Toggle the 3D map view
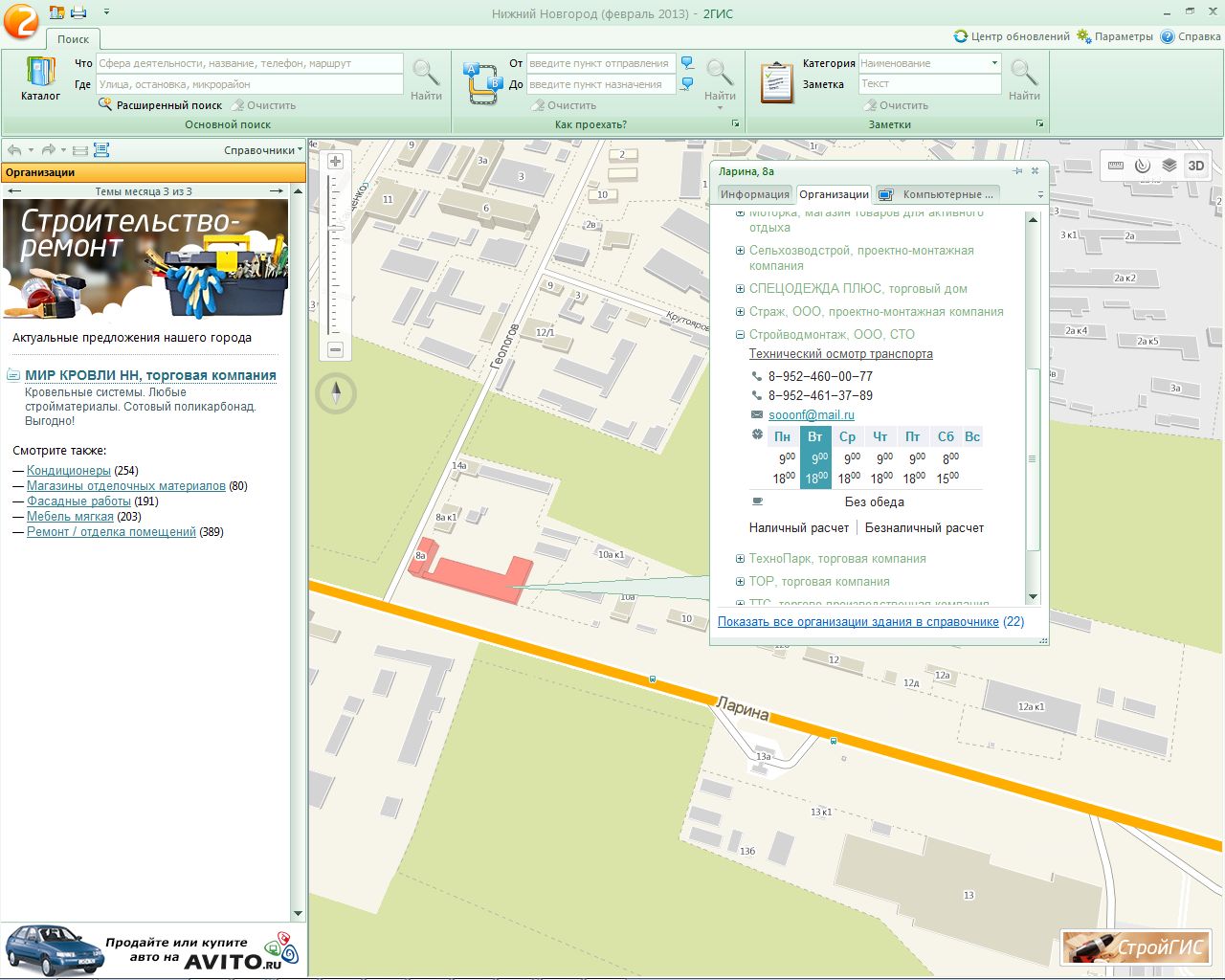Screen dimensions: 1225x980 [x=1195, y=166]
